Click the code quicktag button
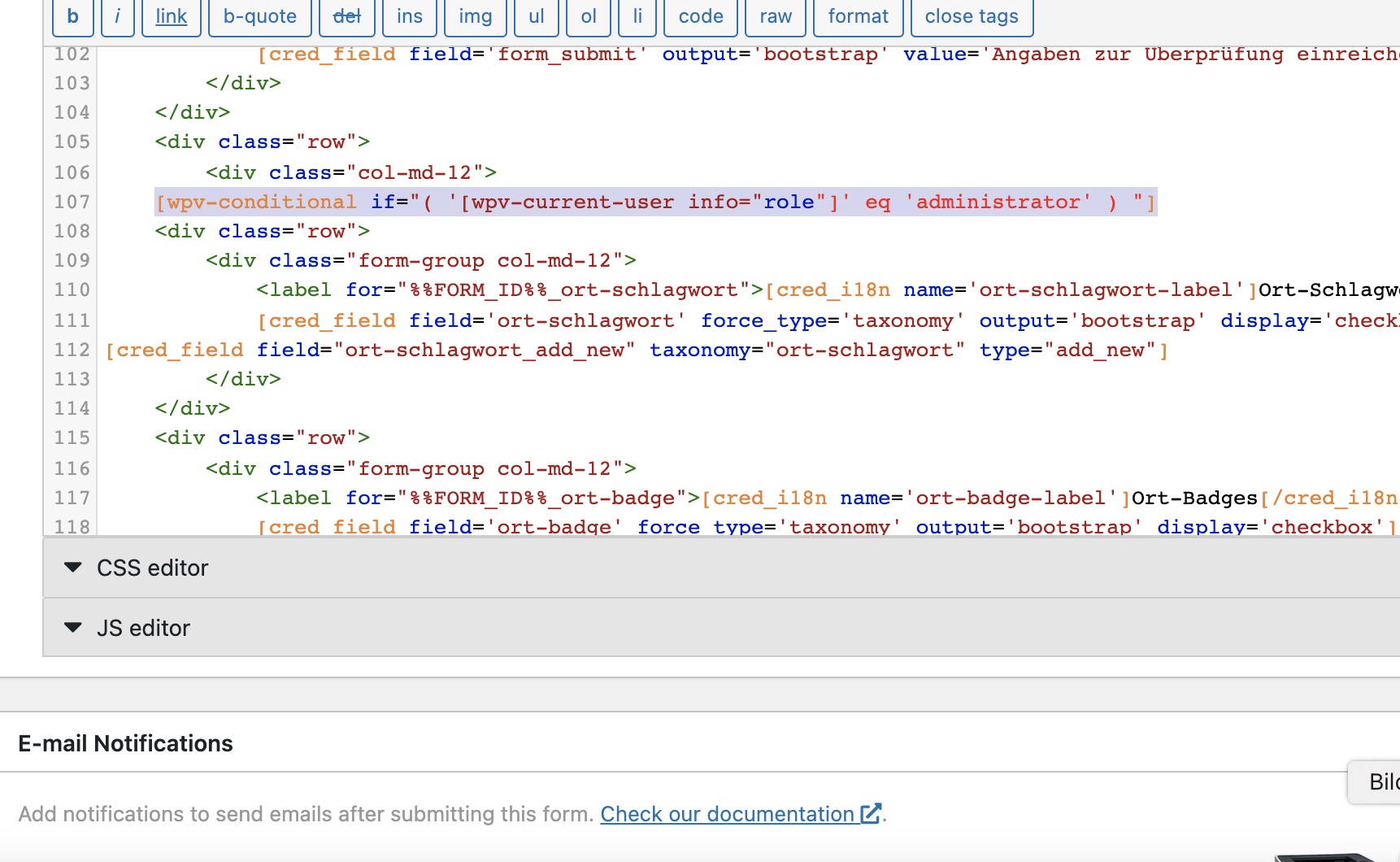 tap(701, 17)
